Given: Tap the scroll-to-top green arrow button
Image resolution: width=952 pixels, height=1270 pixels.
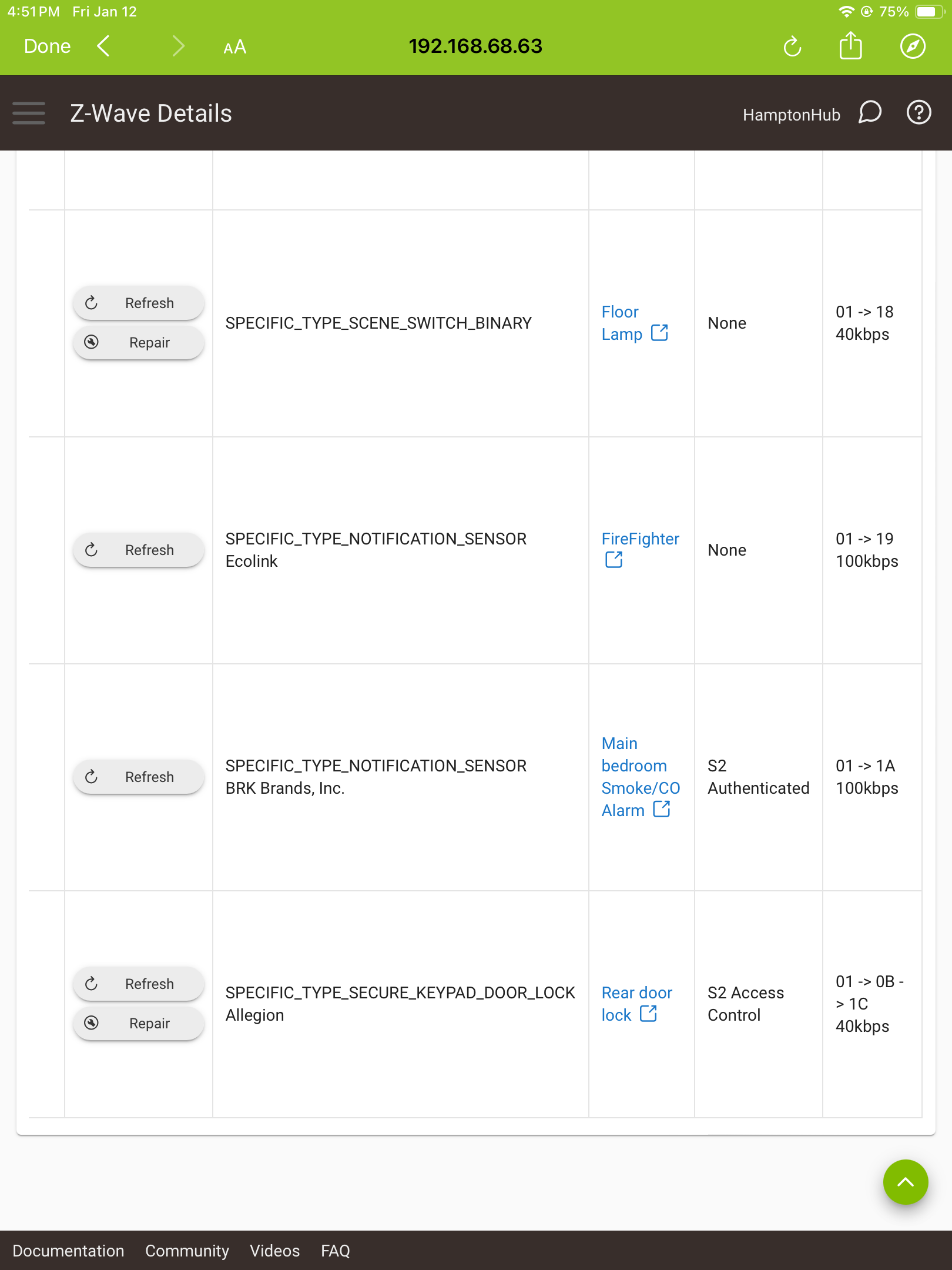Looking at the screenshot, I should point(906,1182).
